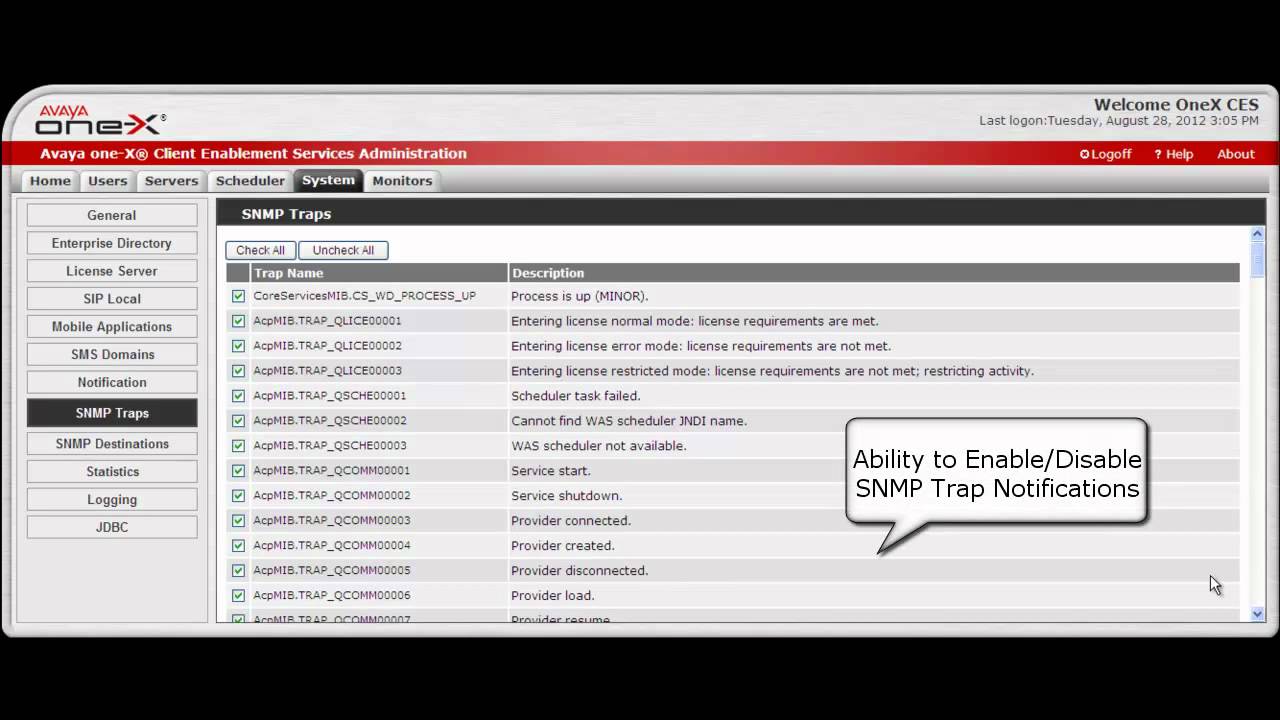Open SMS Domains settings
This screenshot has width=1280, height=720.
tap(112, 355)
